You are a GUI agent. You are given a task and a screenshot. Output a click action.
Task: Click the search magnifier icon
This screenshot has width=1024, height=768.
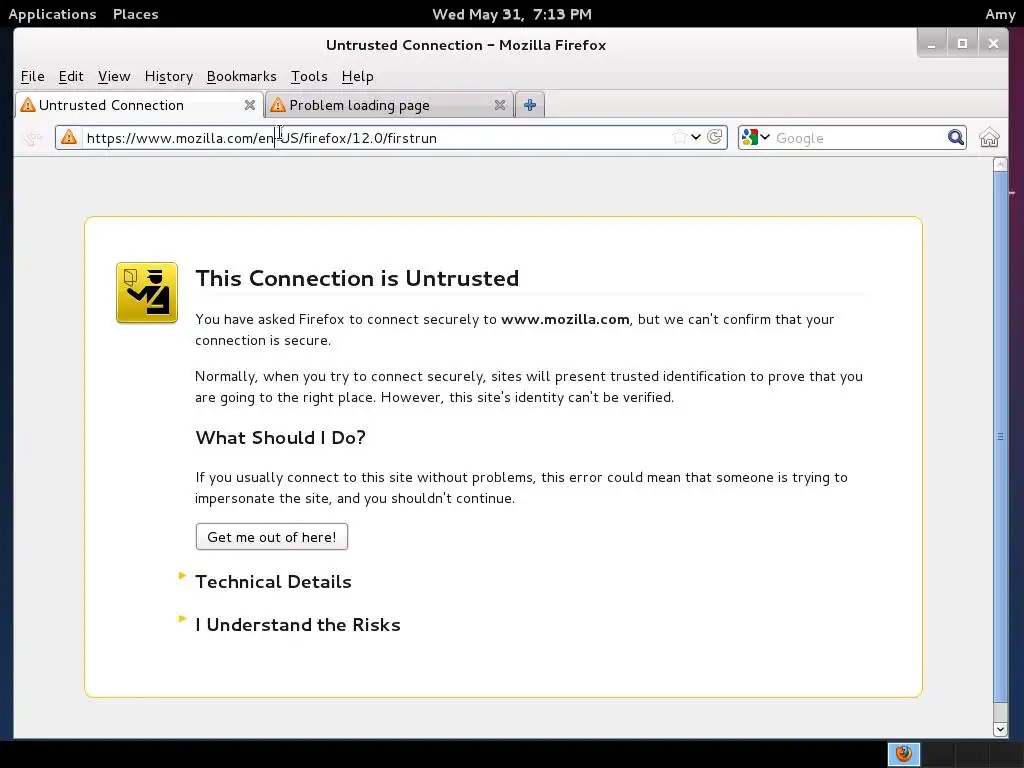[x=955, y=137]
